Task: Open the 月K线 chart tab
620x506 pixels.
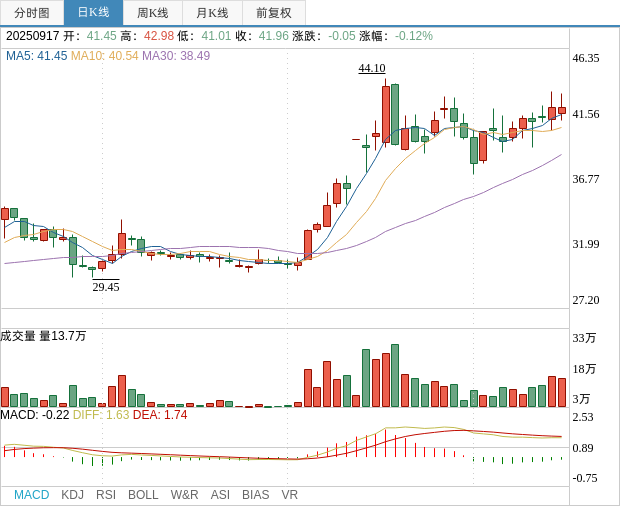Action: click(x=212, y=13)
